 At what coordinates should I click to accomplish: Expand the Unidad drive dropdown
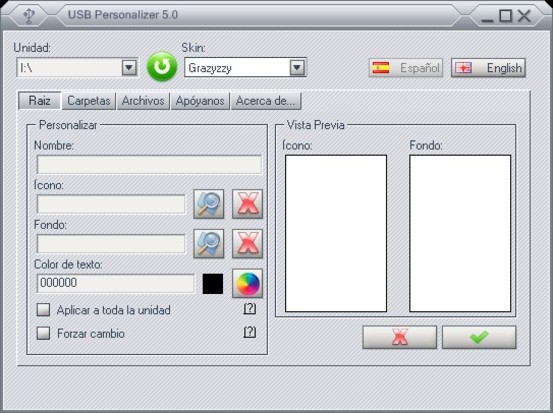[x=129, y=67]
